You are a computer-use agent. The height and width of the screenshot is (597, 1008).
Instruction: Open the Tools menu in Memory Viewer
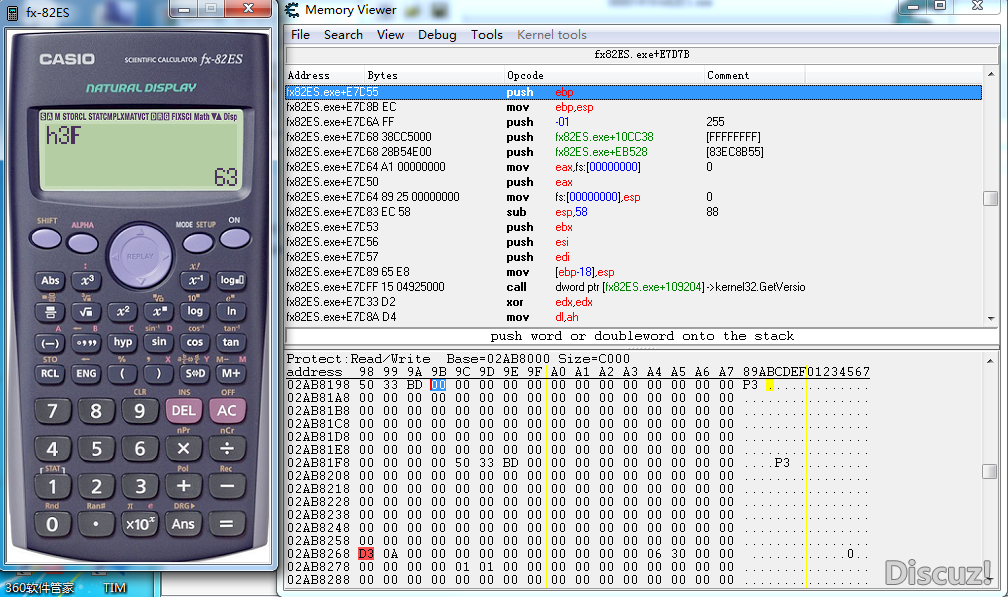pyautogui.click(x=487, y=35)
